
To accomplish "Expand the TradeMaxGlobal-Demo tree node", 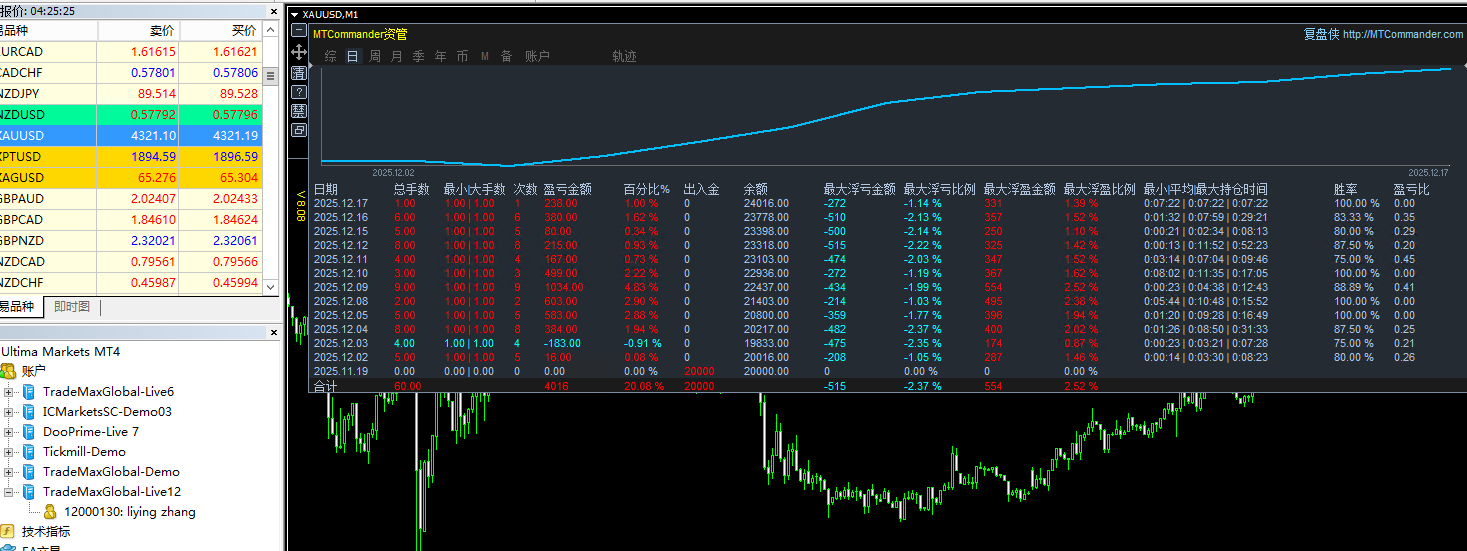I will pyautogui.click(x=9, y=471).
